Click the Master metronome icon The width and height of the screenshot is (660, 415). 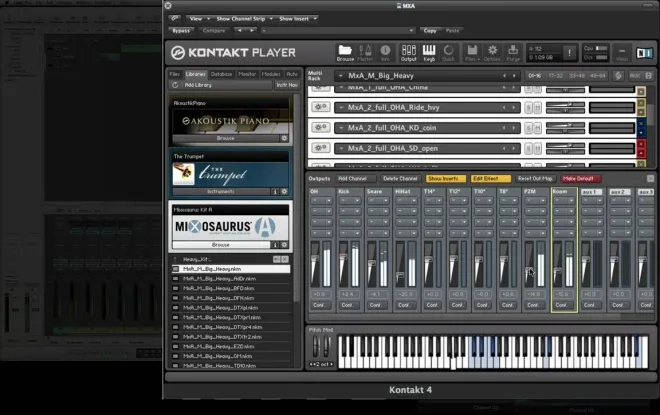coord(365,53)
